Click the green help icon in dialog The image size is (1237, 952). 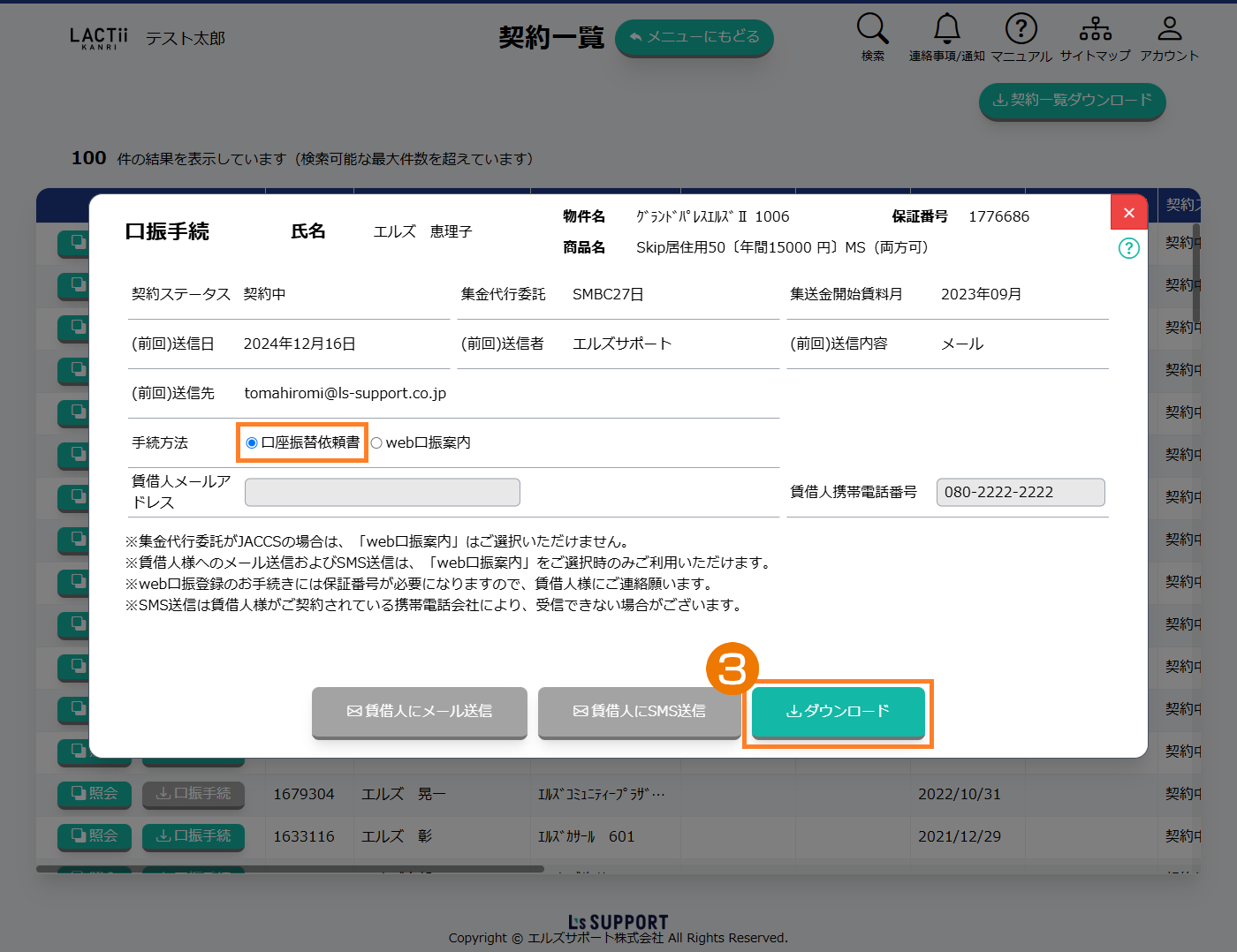tap(1128, 248)
